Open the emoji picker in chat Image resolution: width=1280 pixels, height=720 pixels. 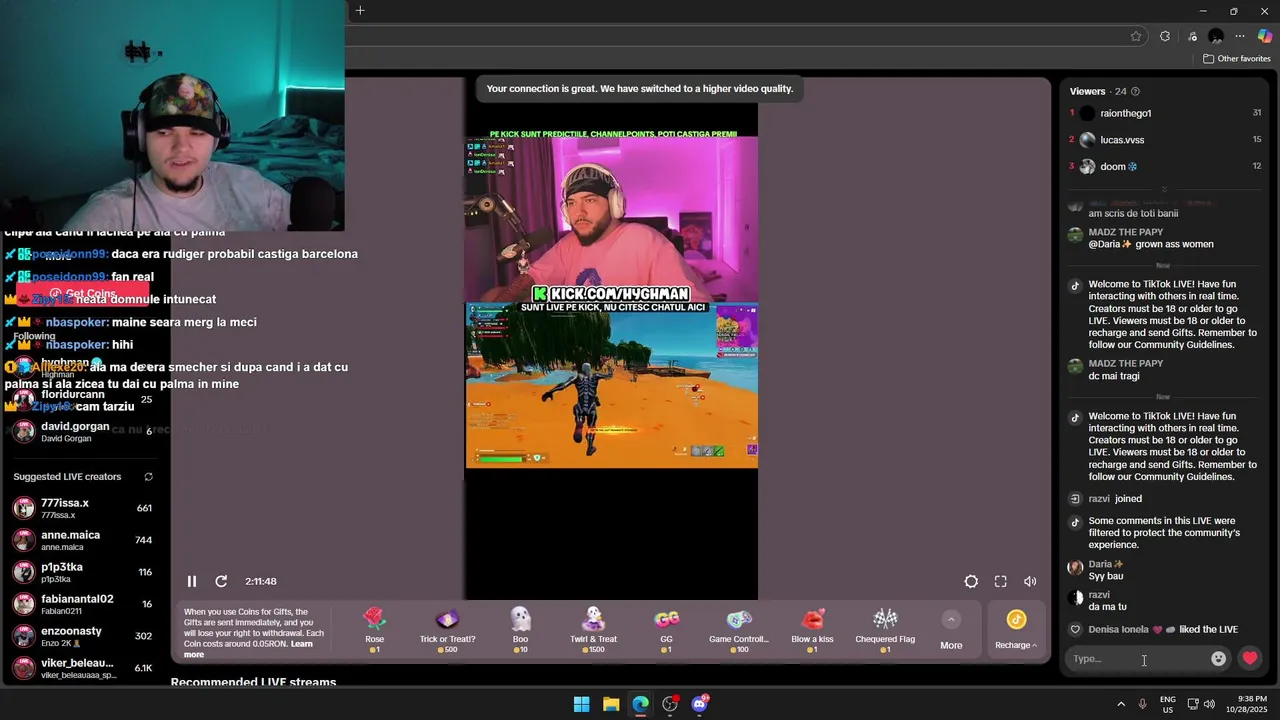[x=1218, y=658]
